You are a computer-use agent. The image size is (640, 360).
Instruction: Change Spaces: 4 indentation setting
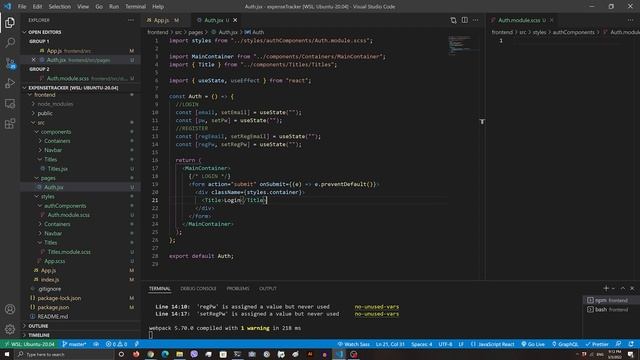(422, 344)
